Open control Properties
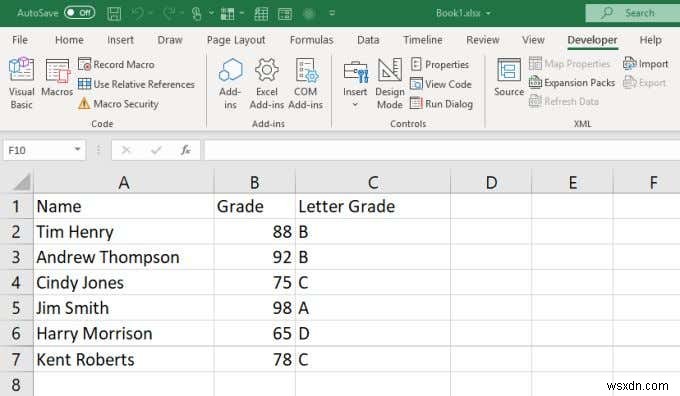The width and height of the screenshot is (680, 396). (x=439, y=64)
